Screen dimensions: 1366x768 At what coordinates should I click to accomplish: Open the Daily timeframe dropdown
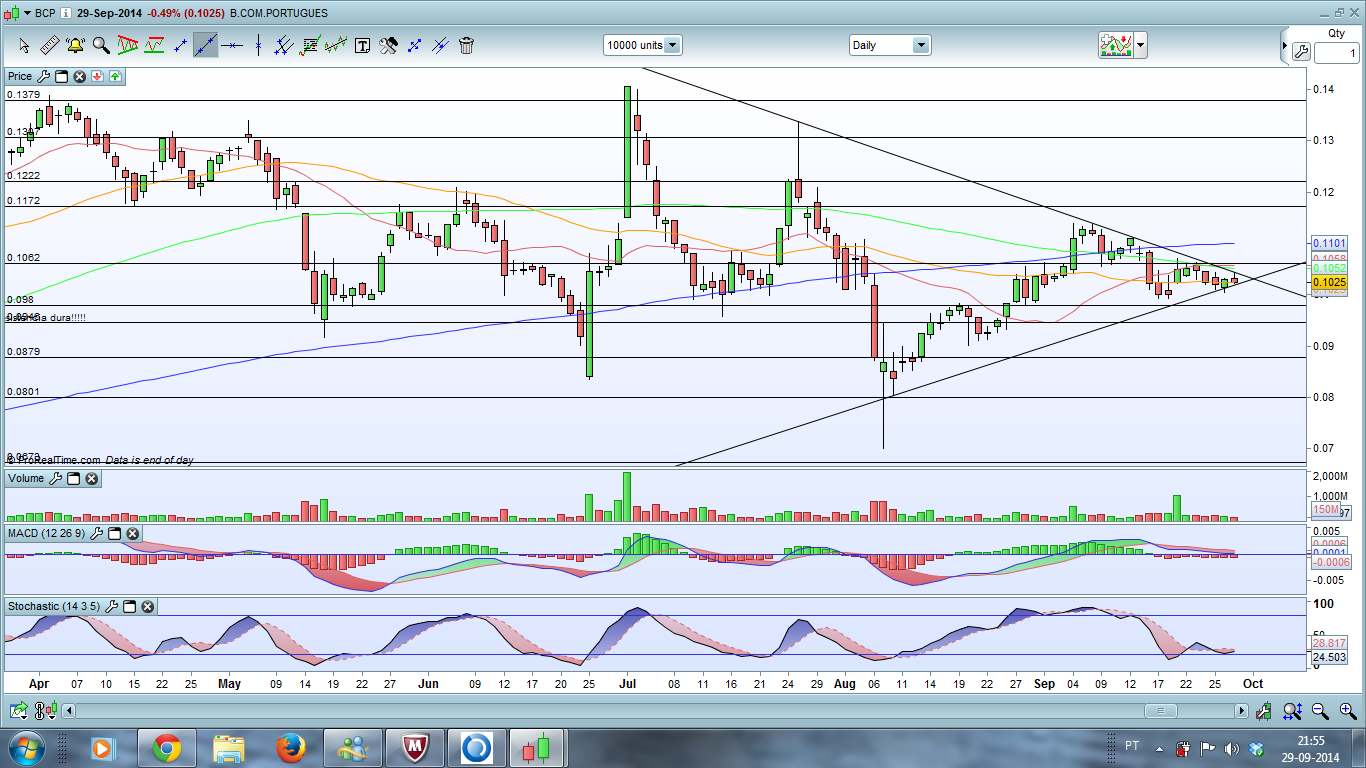[920, 45]
